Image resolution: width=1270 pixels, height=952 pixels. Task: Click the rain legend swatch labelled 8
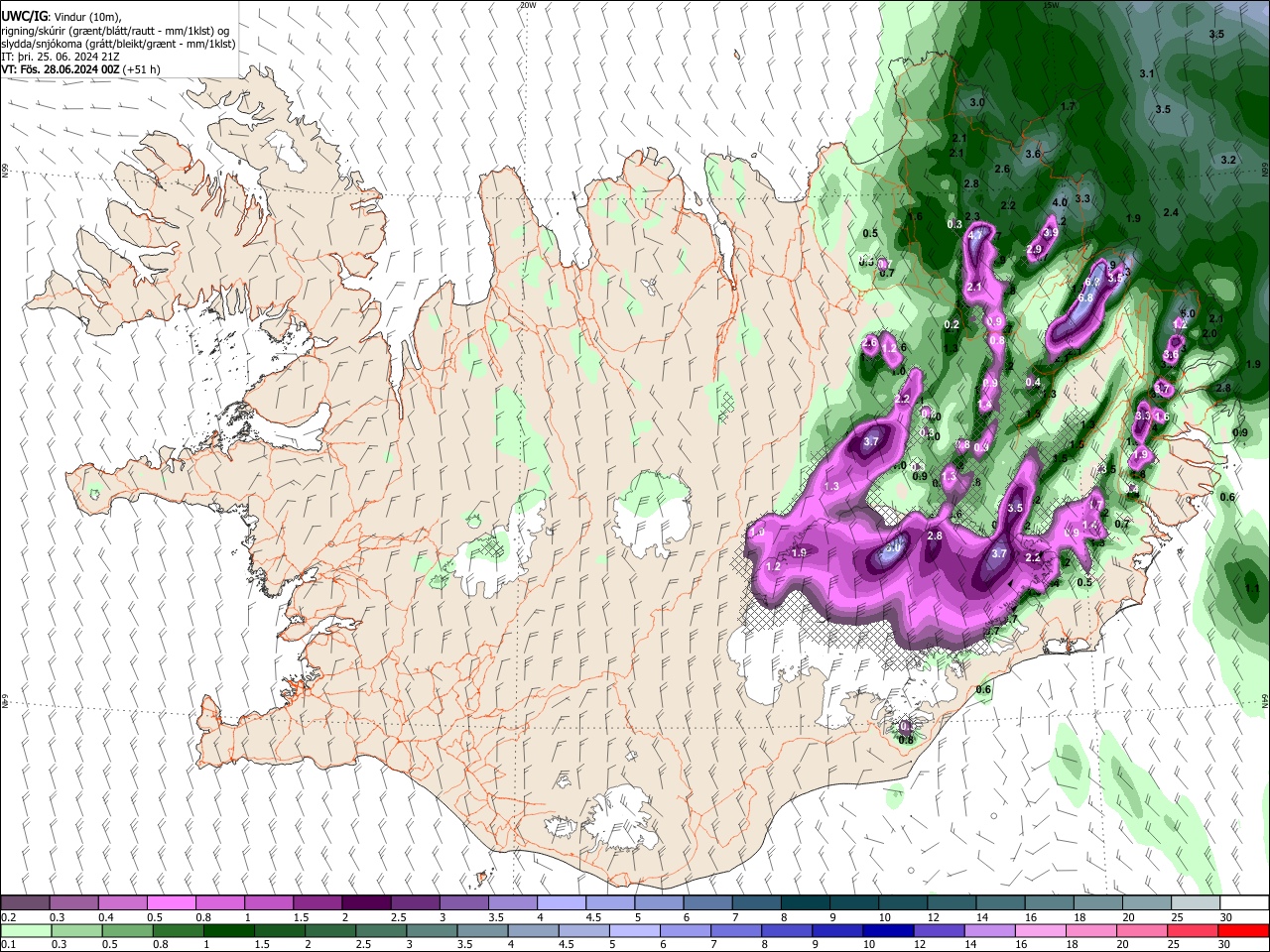788,931
